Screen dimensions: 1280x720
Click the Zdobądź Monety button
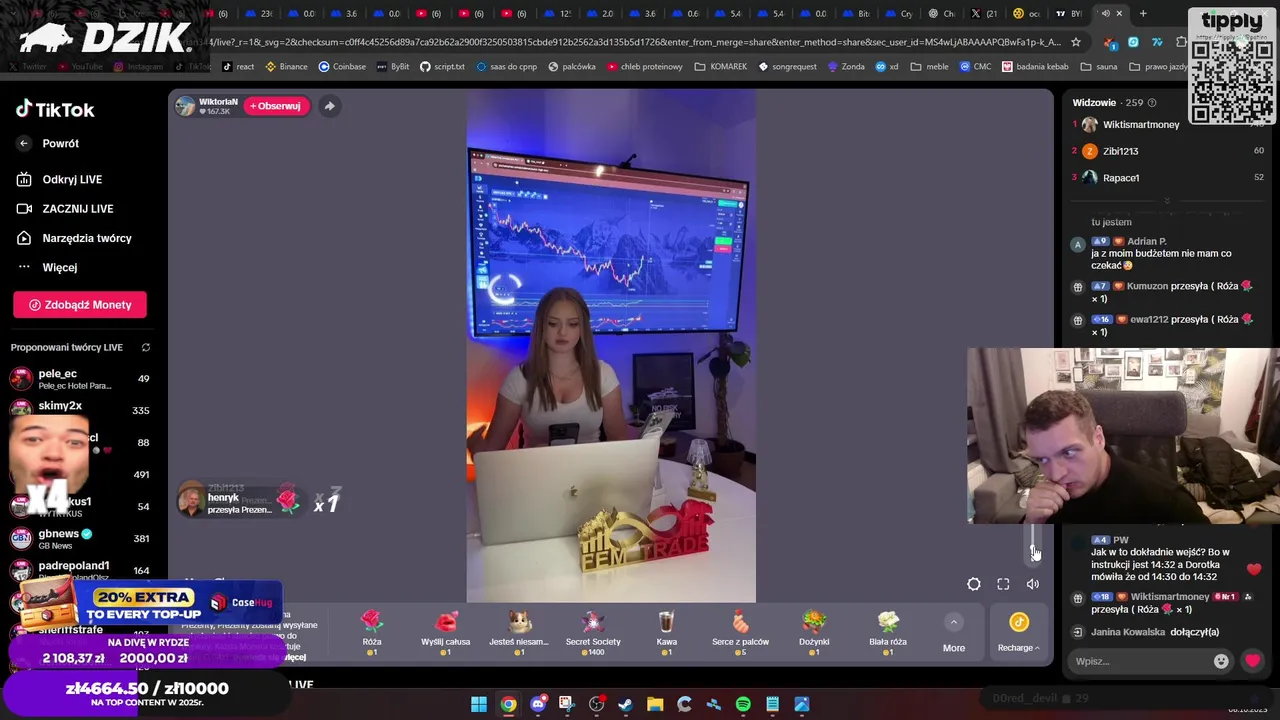[x=80, y=305]
